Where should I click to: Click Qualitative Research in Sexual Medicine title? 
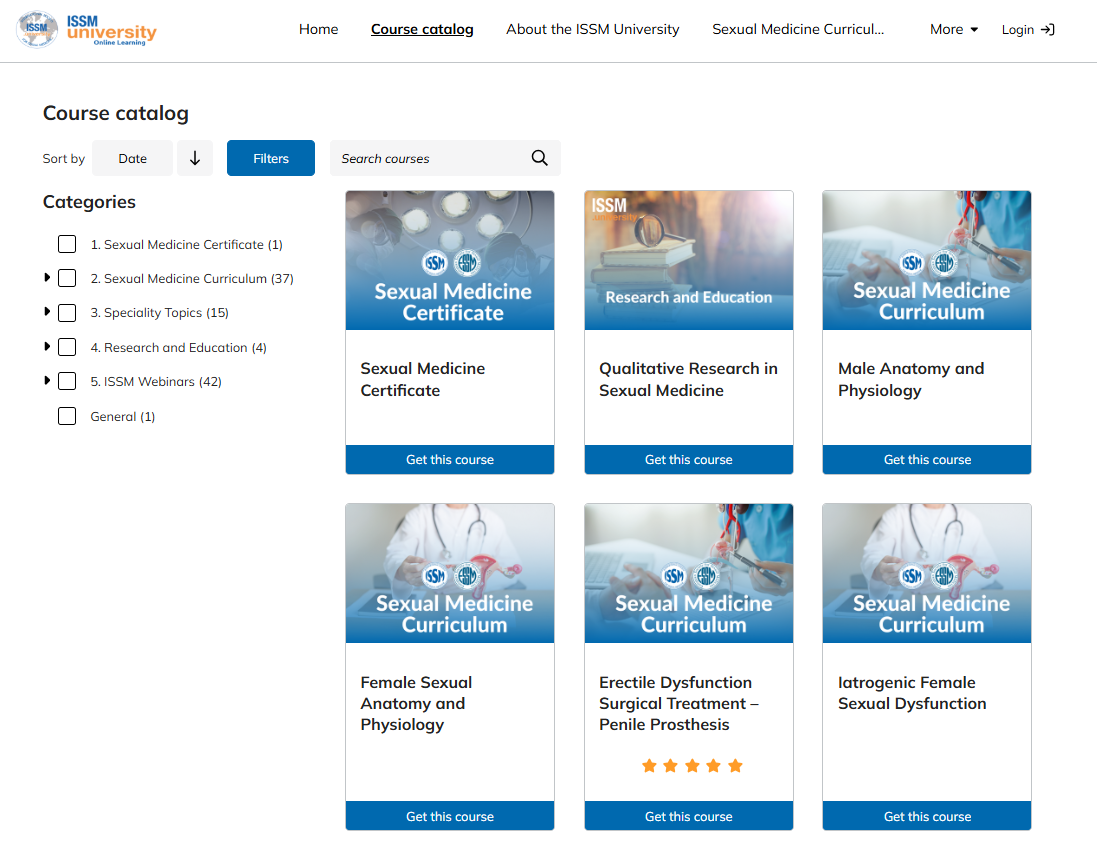pos(688,379)
